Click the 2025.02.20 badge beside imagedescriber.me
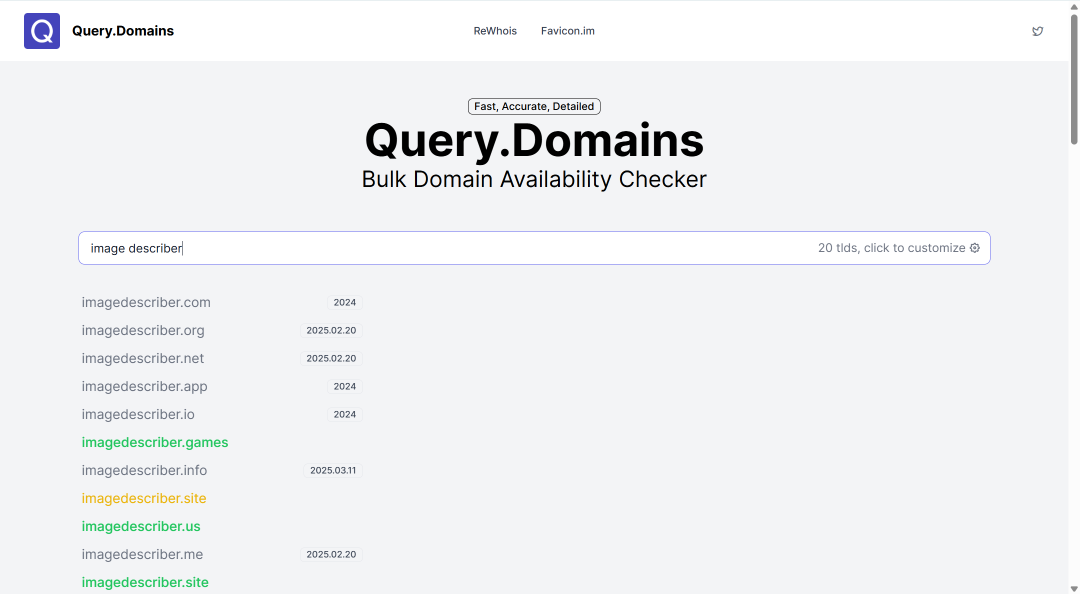This screenshot has height=594, width=1080. pos(331,555)
